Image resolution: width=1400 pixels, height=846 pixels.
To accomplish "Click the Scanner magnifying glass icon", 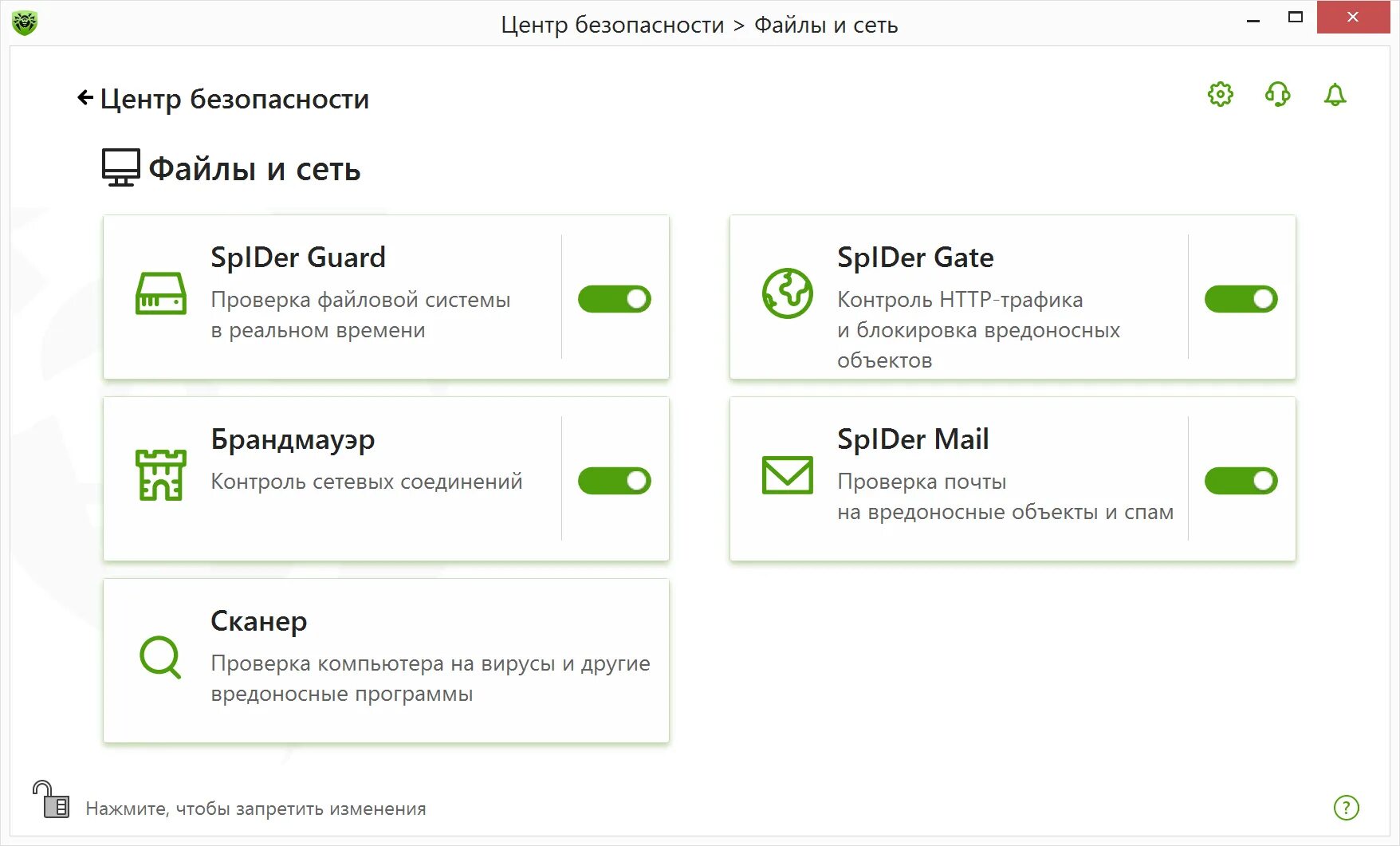I will pos(160,658).
